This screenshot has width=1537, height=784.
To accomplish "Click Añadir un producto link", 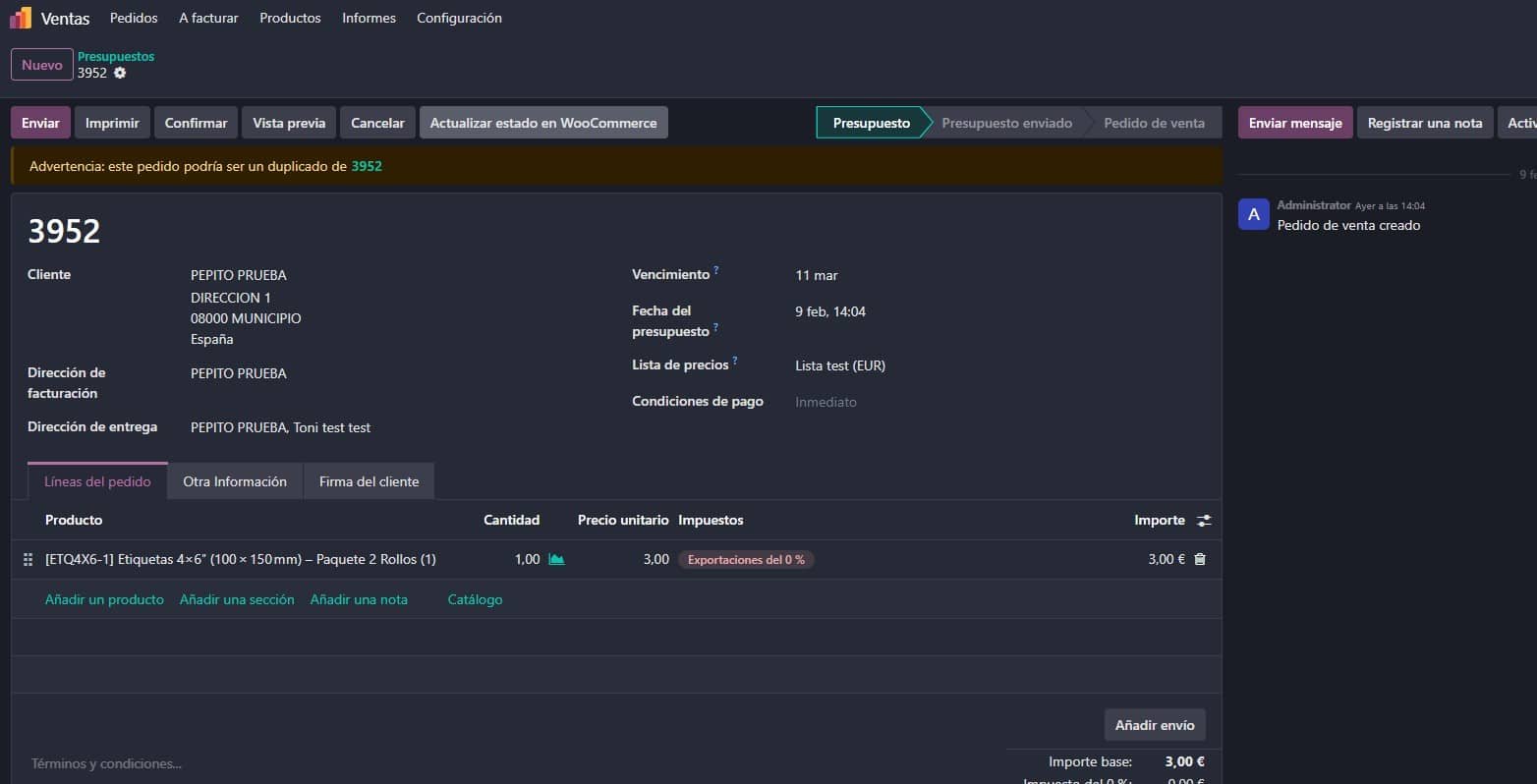I will point(104,599).
